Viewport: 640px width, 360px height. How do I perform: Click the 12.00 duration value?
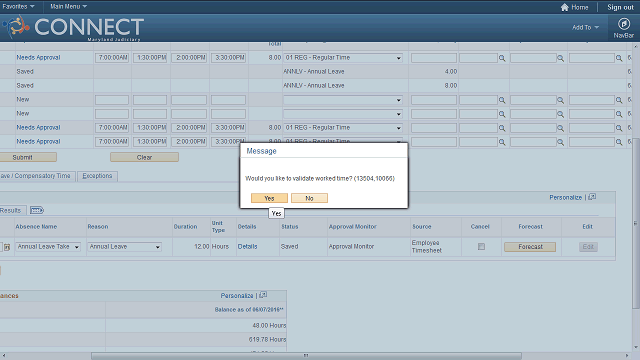tap(202, 247)
